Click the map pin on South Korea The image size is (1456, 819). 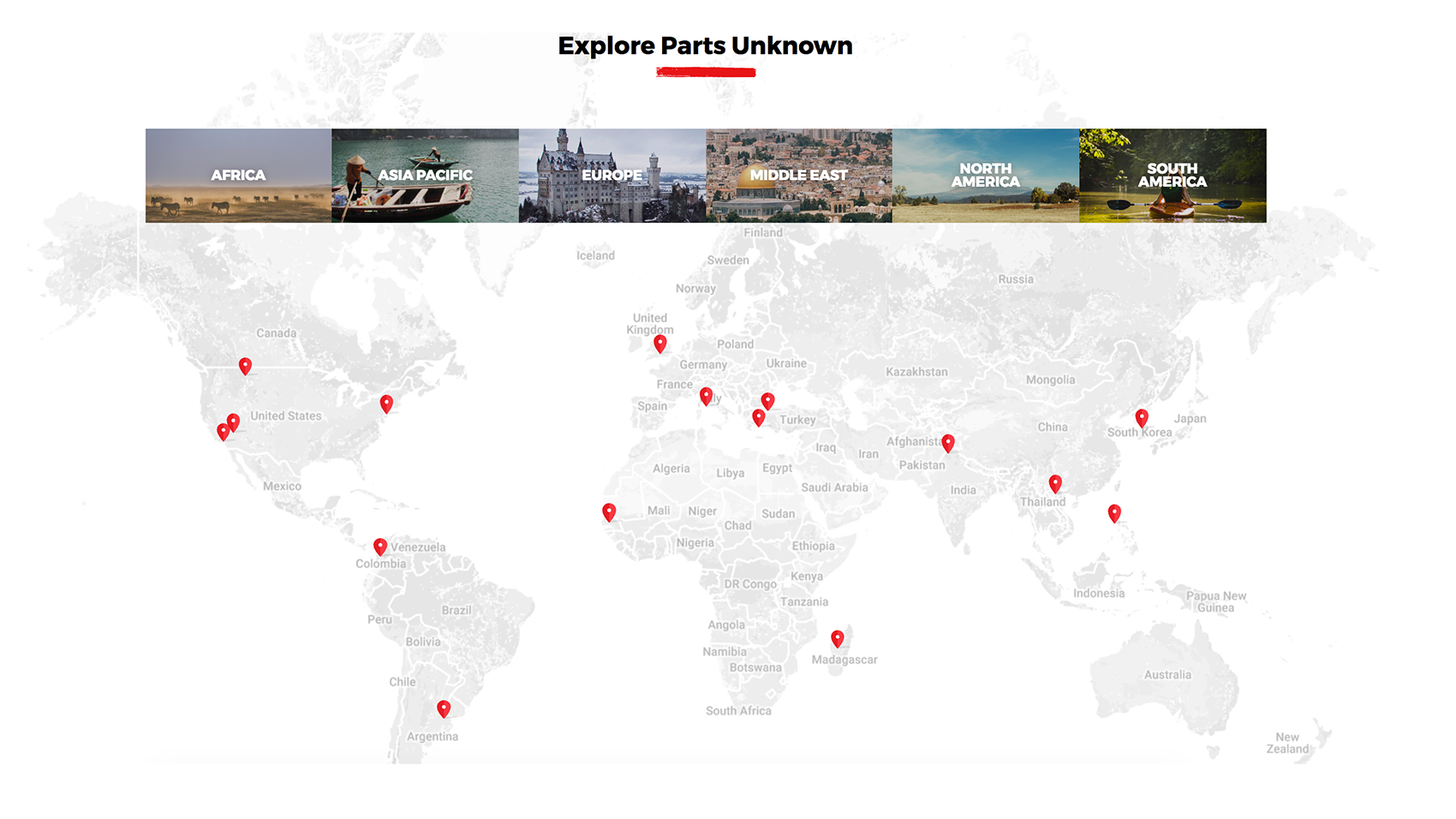point(1141,417)
